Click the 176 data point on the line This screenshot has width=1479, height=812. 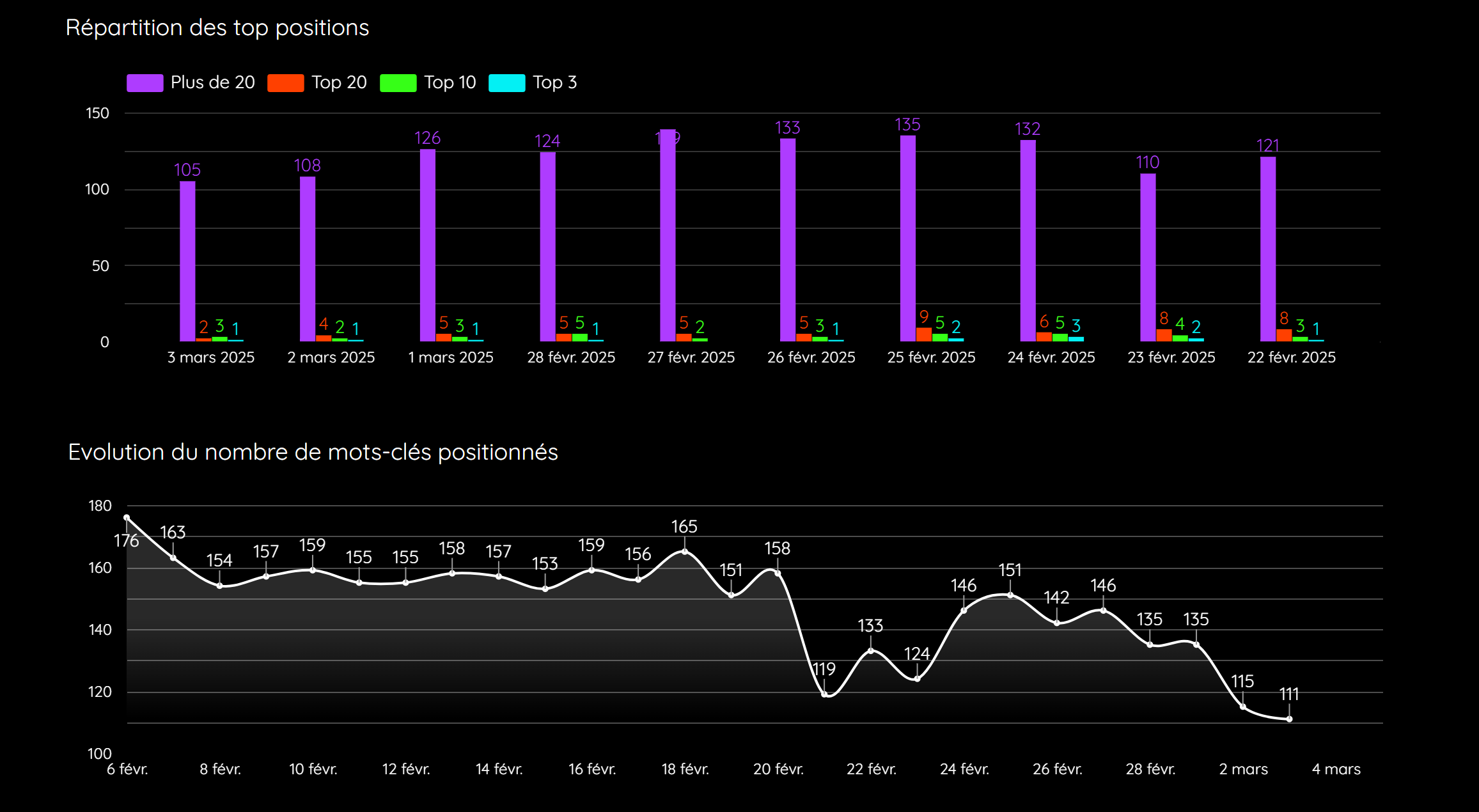coord(127,518)
